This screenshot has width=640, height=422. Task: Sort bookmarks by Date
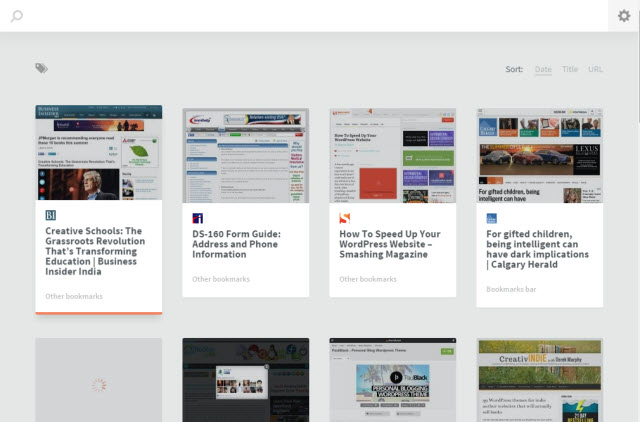[x=543, y=69]
